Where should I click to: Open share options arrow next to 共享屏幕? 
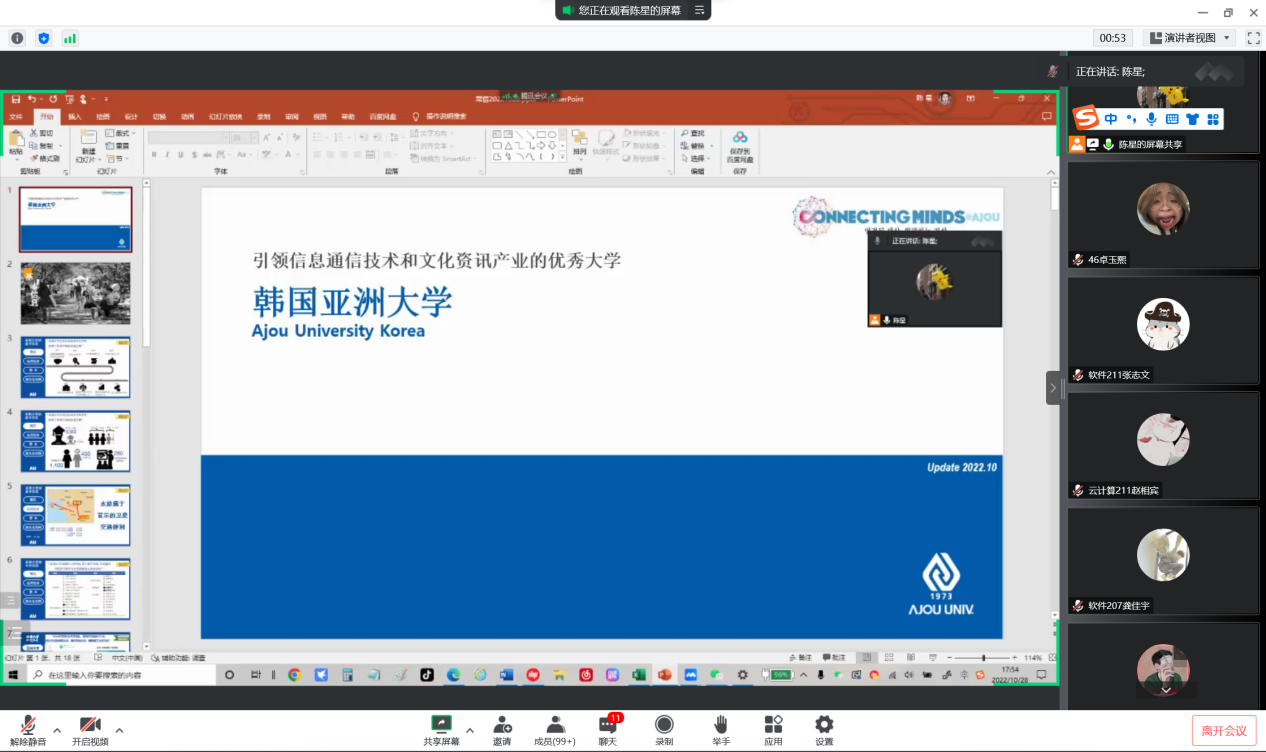(470, 729)
